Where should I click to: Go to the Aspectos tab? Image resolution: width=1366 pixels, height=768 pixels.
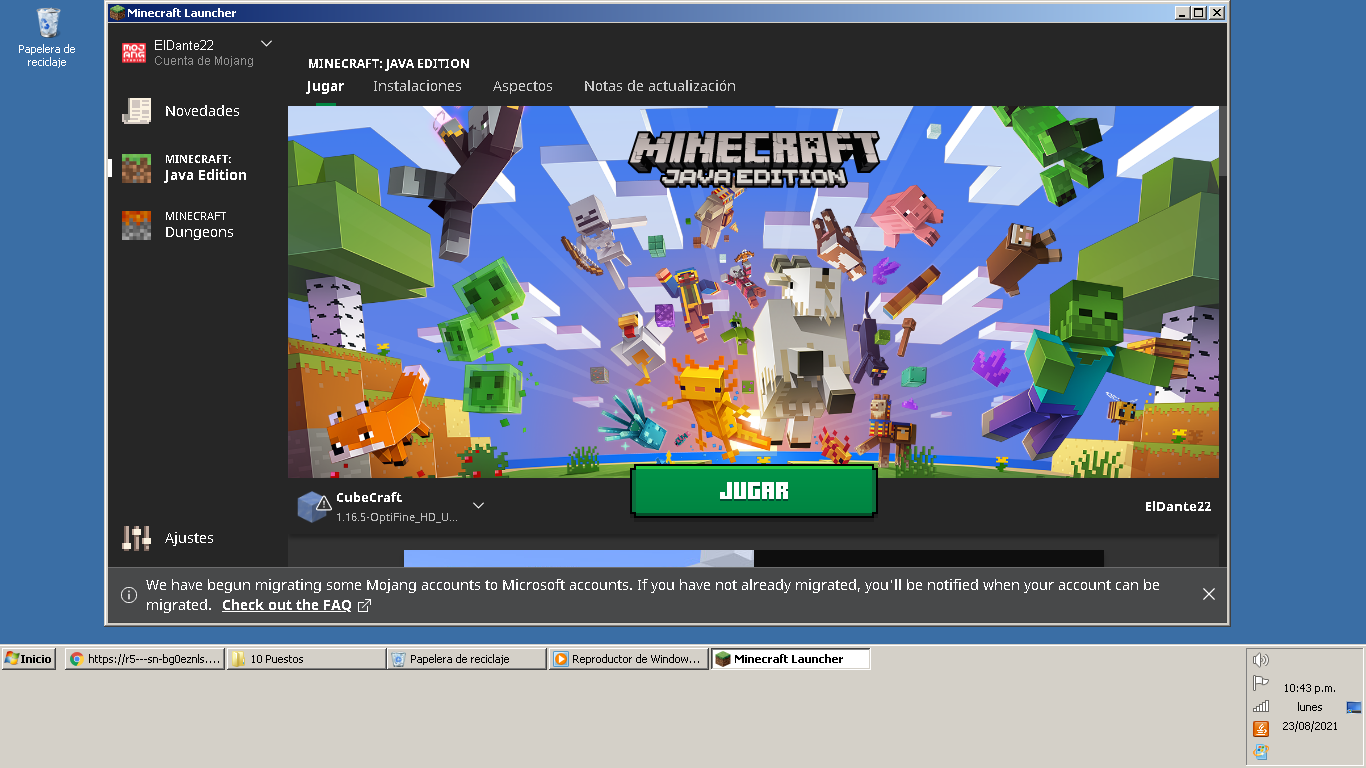coord(522,86)
